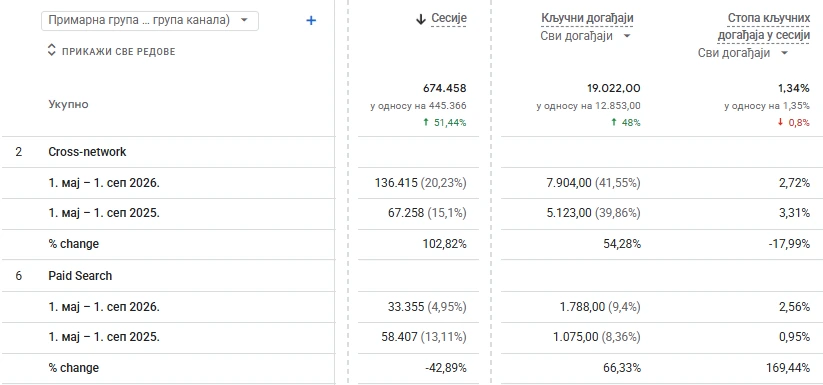Click the 48% key events increase indicator
This screenshot has width=823, height=385.
point(625,123)
